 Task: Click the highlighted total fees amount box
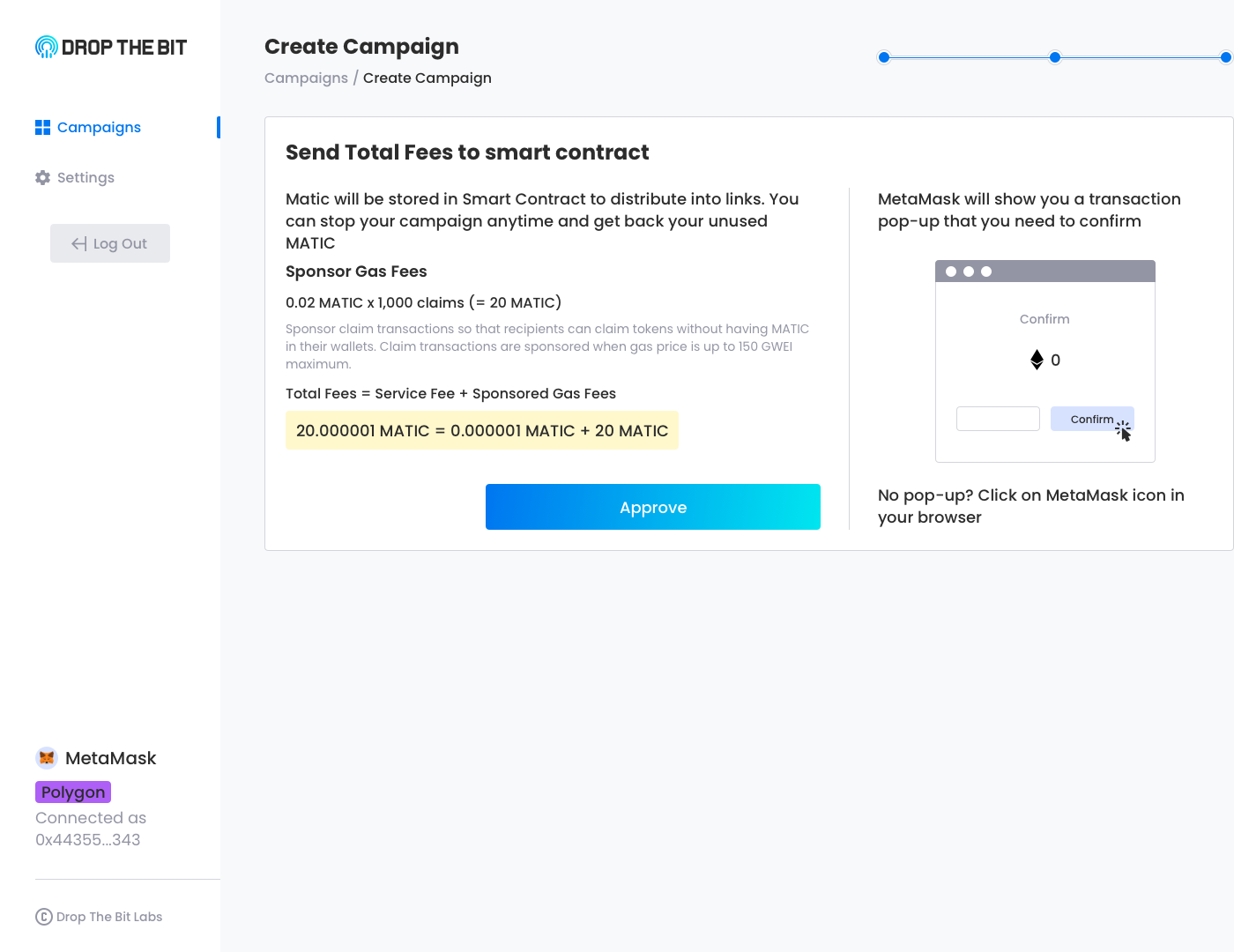[x=481, y=431]
